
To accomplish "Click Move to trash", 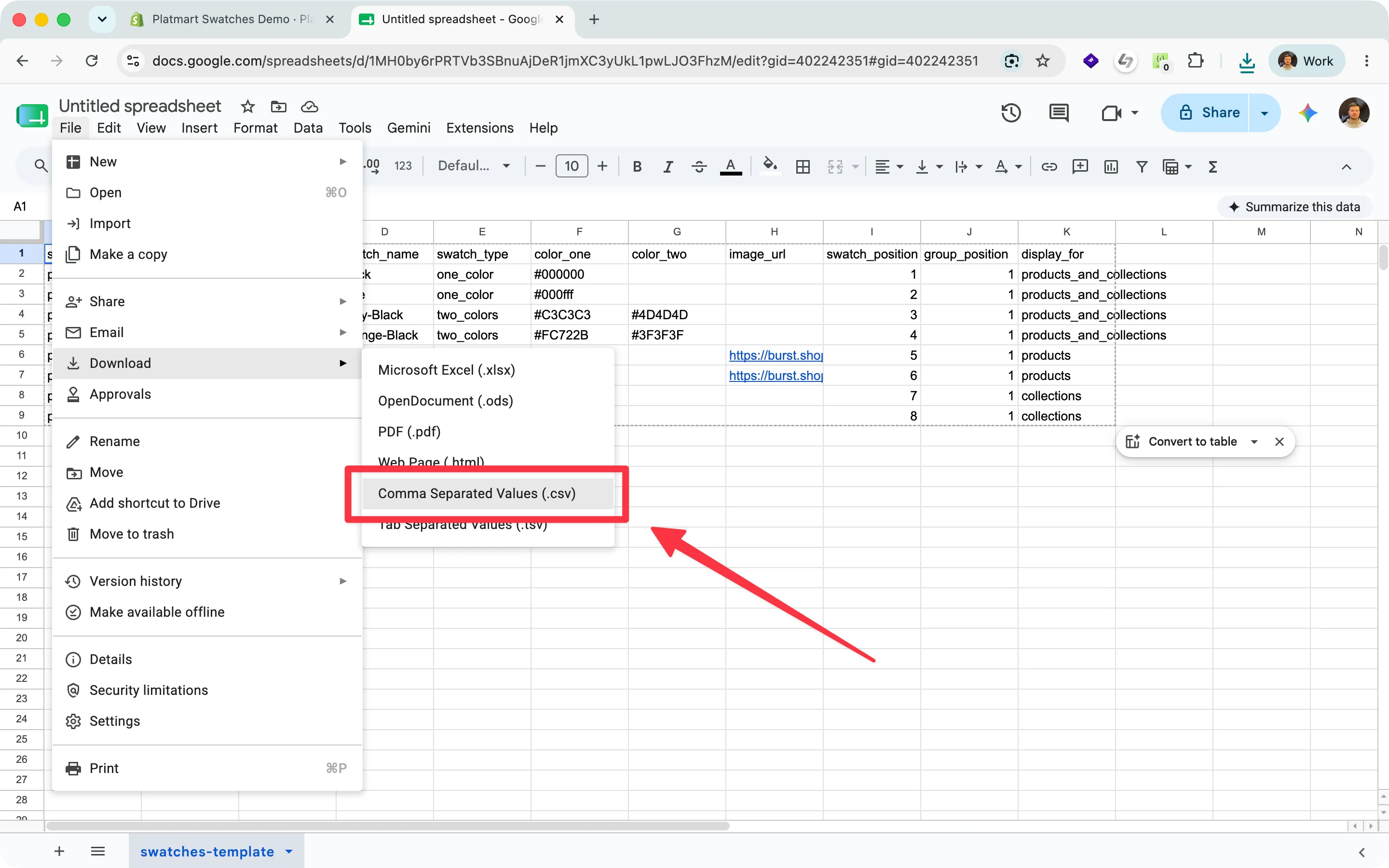I will [x=206, y=534].
